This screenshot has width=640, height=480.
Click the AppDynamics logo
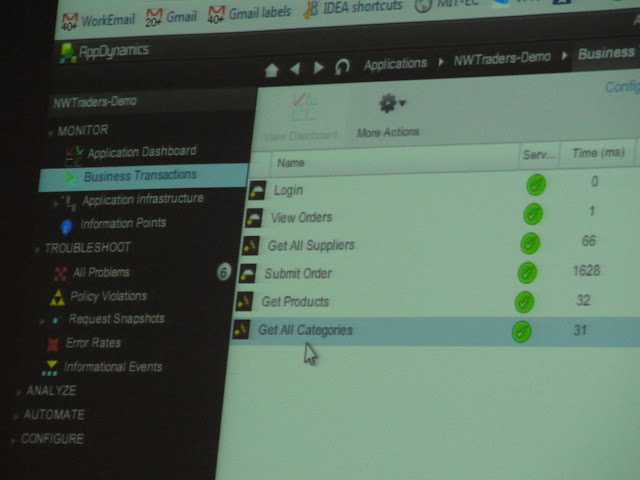click(104, 52)
